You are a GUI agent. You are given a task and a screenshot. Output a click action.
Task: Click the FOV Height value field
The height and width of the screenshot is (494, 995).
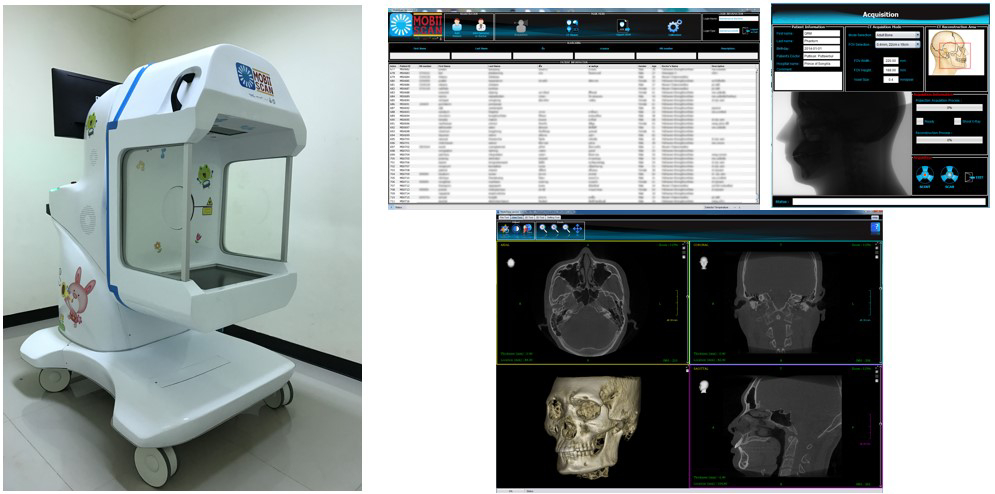[891, 70]
